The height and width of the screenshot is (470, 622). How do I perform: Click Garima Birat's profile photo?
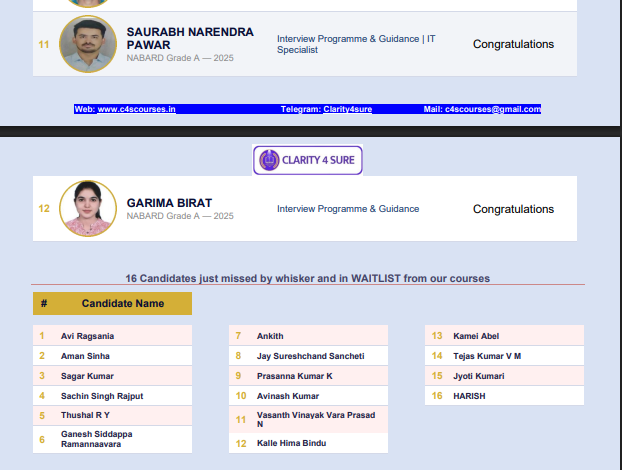point(88,209)
